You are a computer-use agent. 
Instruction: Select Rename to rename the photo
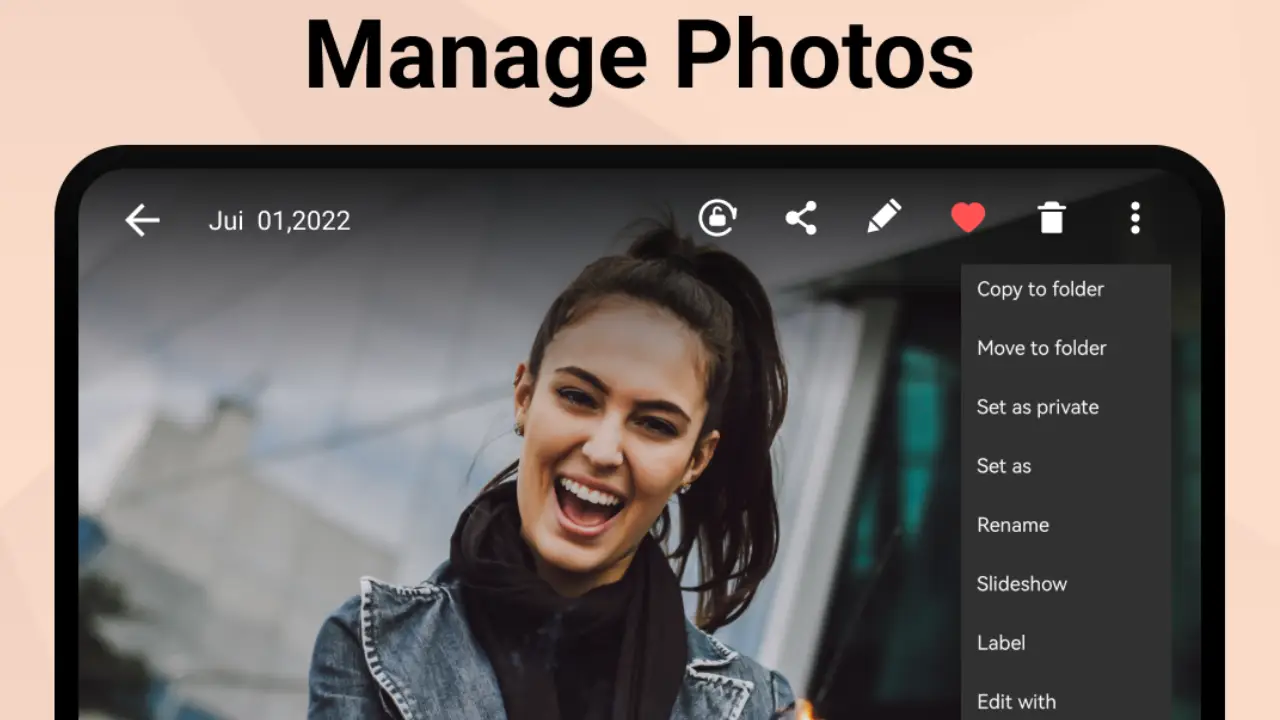[1013, 525]
